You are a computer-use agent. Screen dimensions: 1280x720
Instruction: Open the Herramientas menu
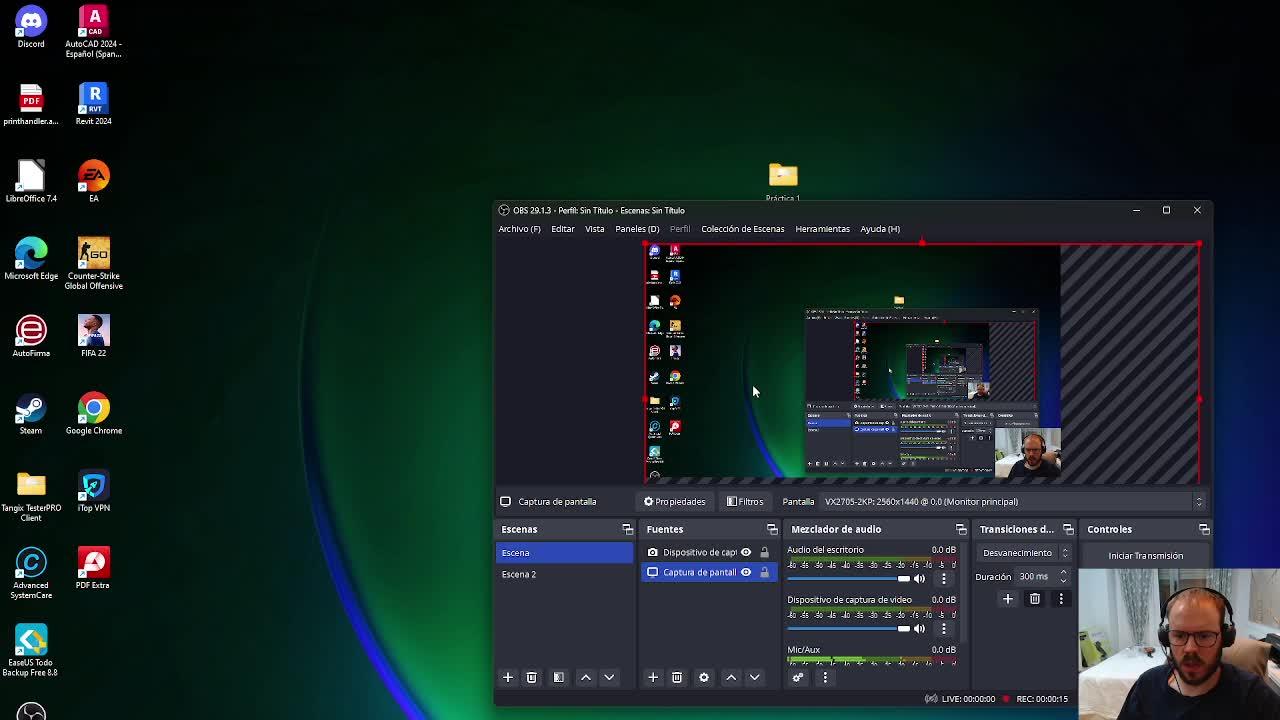(x=822, y=229)
